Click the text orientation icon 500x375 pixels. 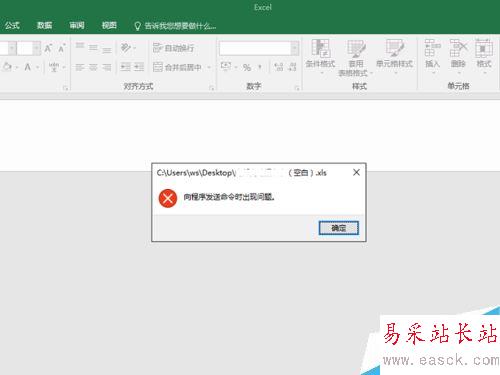tap(125, 48)
